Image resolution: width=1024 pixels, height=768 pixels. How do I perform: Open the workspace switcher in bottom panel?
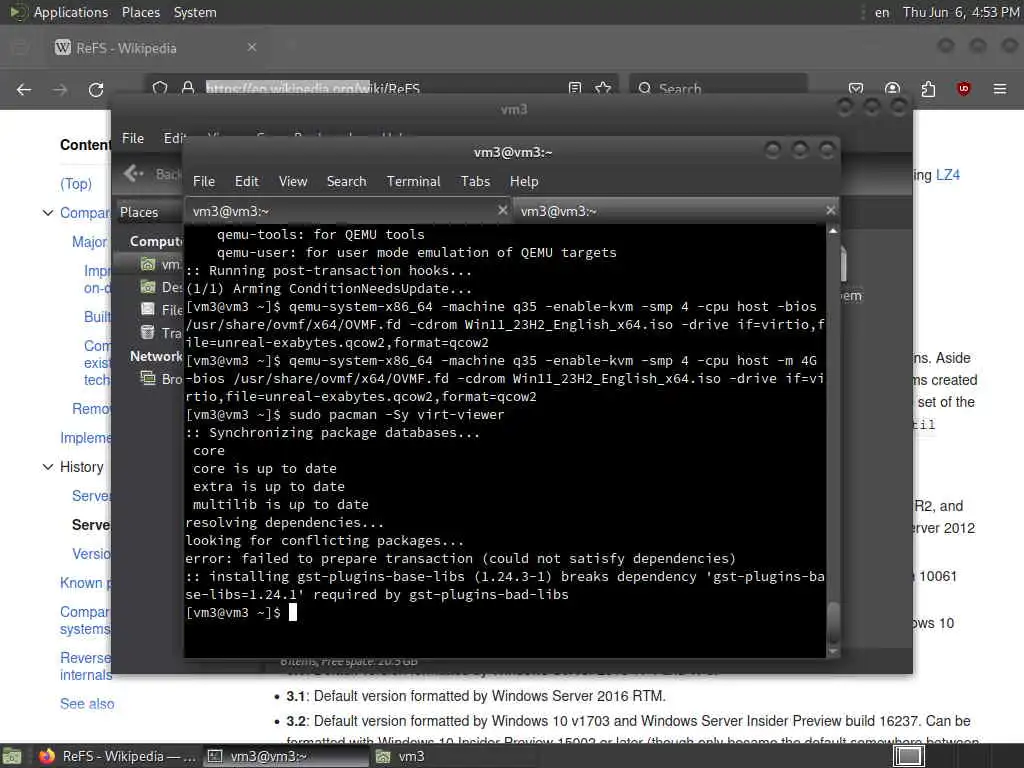point(908,756)
